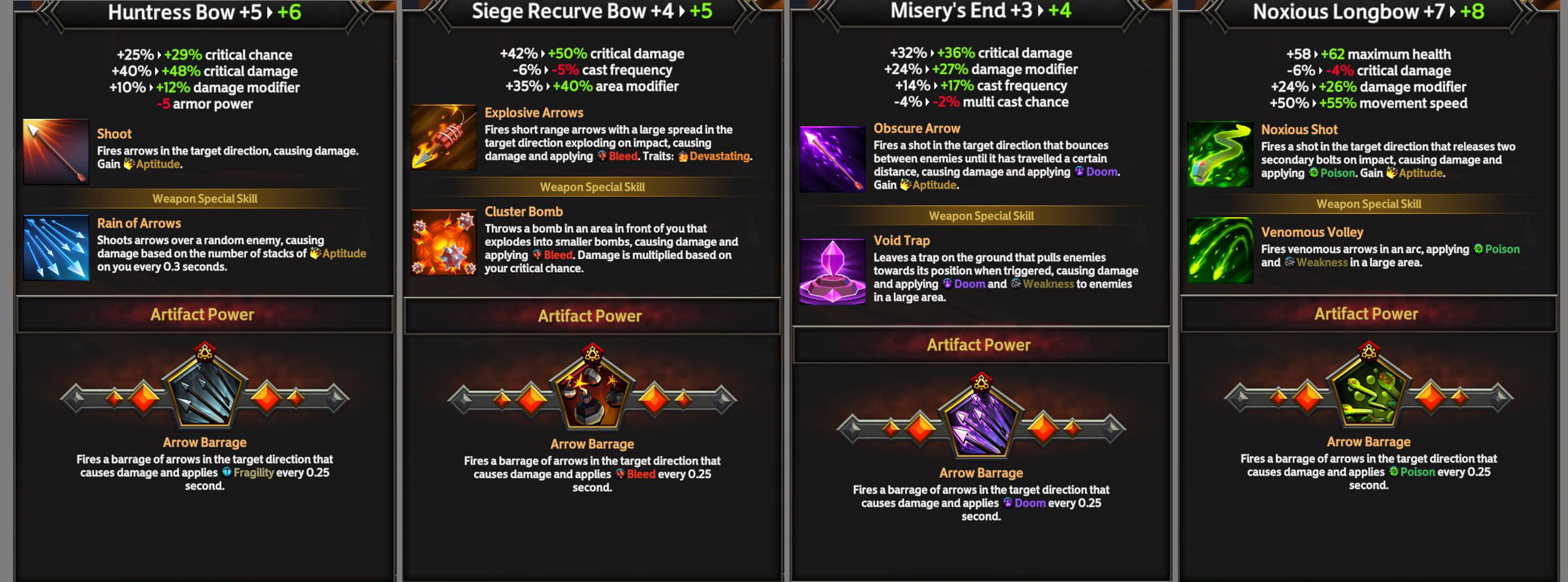Screen dimensions: 1568x582
Task: Open the Siege Recurve Bow title header
Action: click(592, 11)
